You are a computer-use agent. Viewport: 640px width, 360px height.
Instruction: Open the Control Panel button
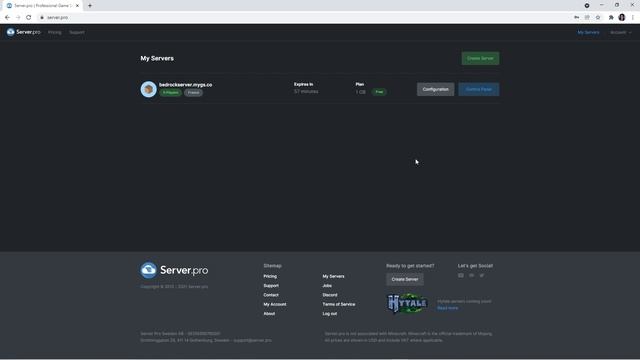479,89
